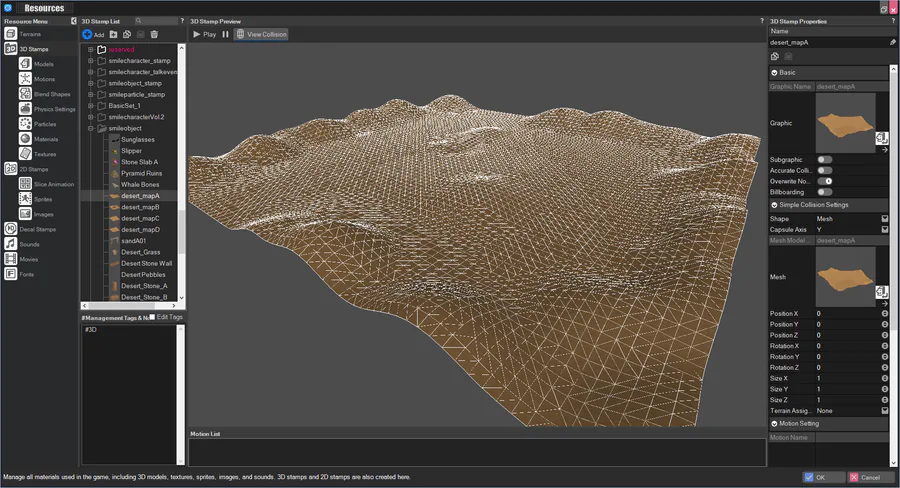The height and width of the screenshot is (488, 900).
Task: Select Blend Shapes in Resource Menu
Action: pyautogui.click(x=50, y=94)
